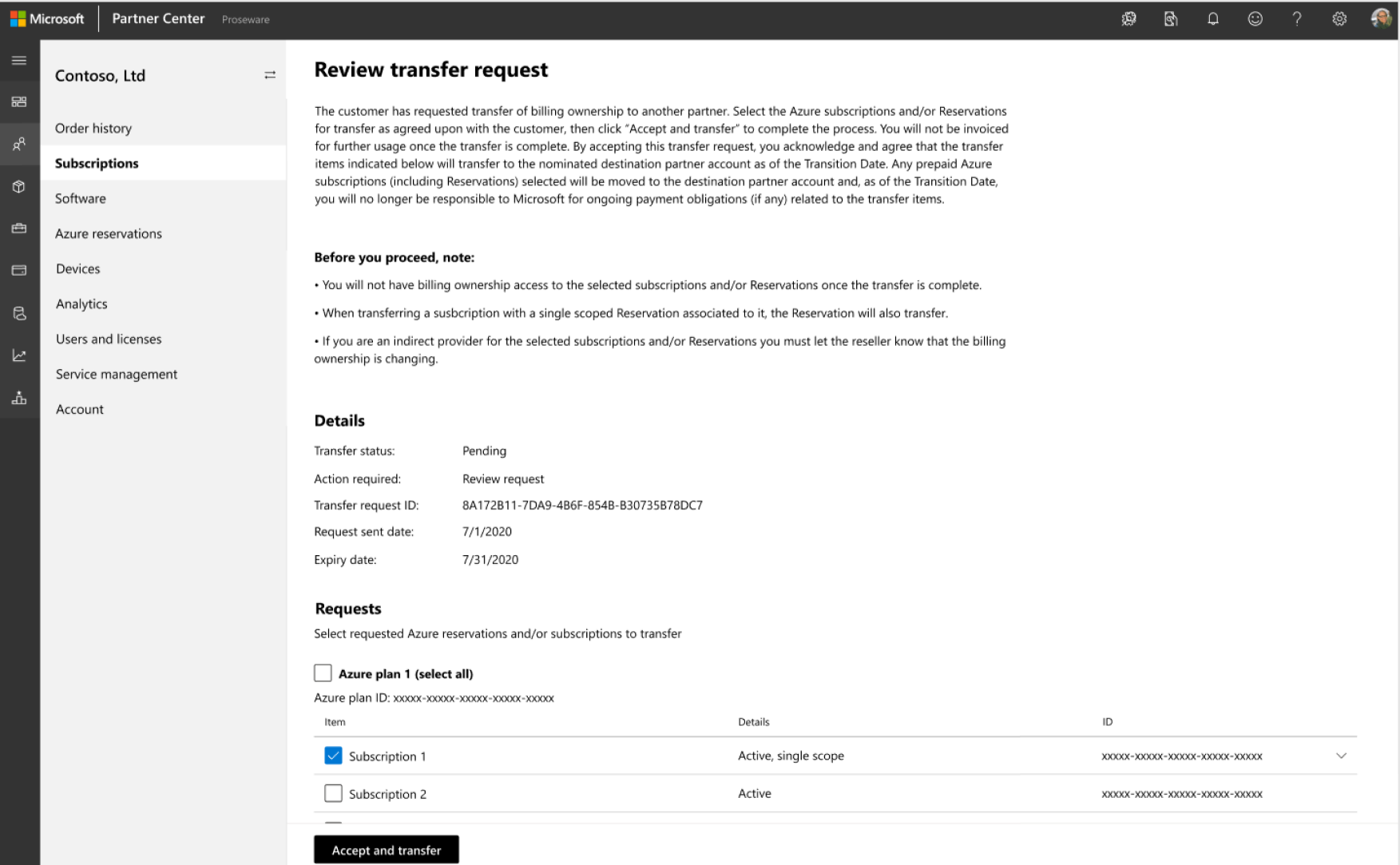This screenshot has height=865, width=1400.
Task: Click request sent date 7/1/2020
Action: (x=487, y=531)
